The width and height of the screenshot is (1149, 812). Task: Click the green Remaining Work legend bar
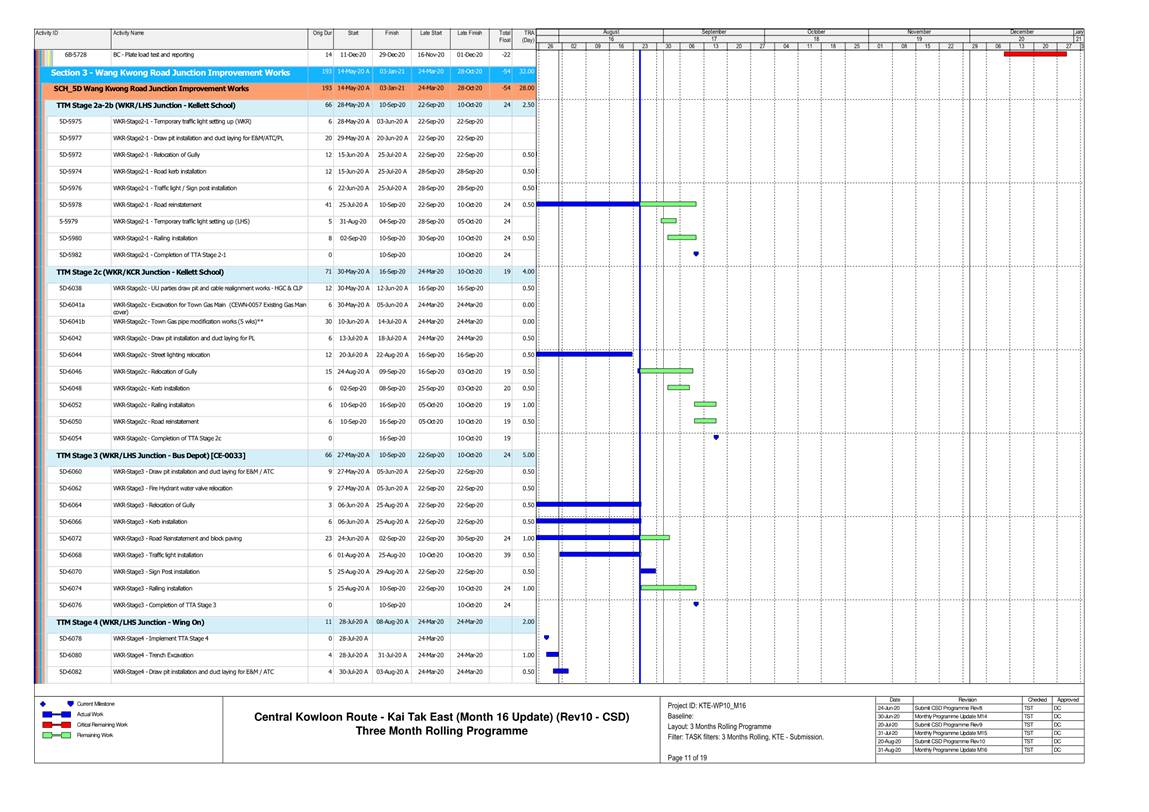click(55, 734)
